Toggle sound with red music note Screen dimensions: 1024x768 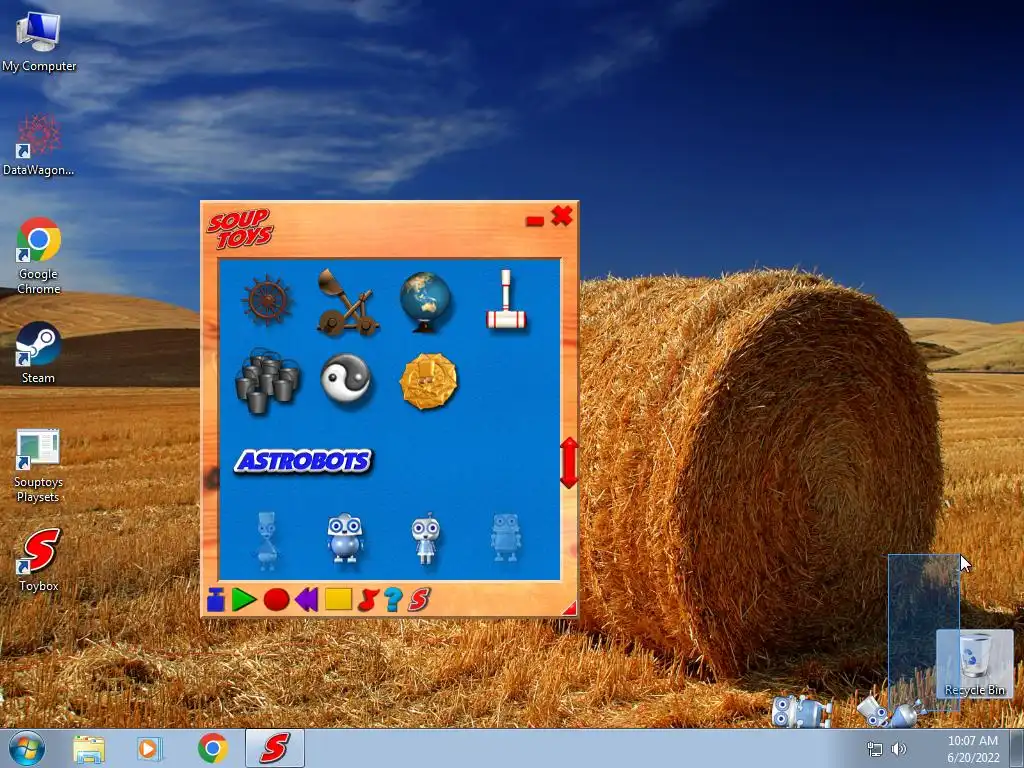tap(368, 600)
